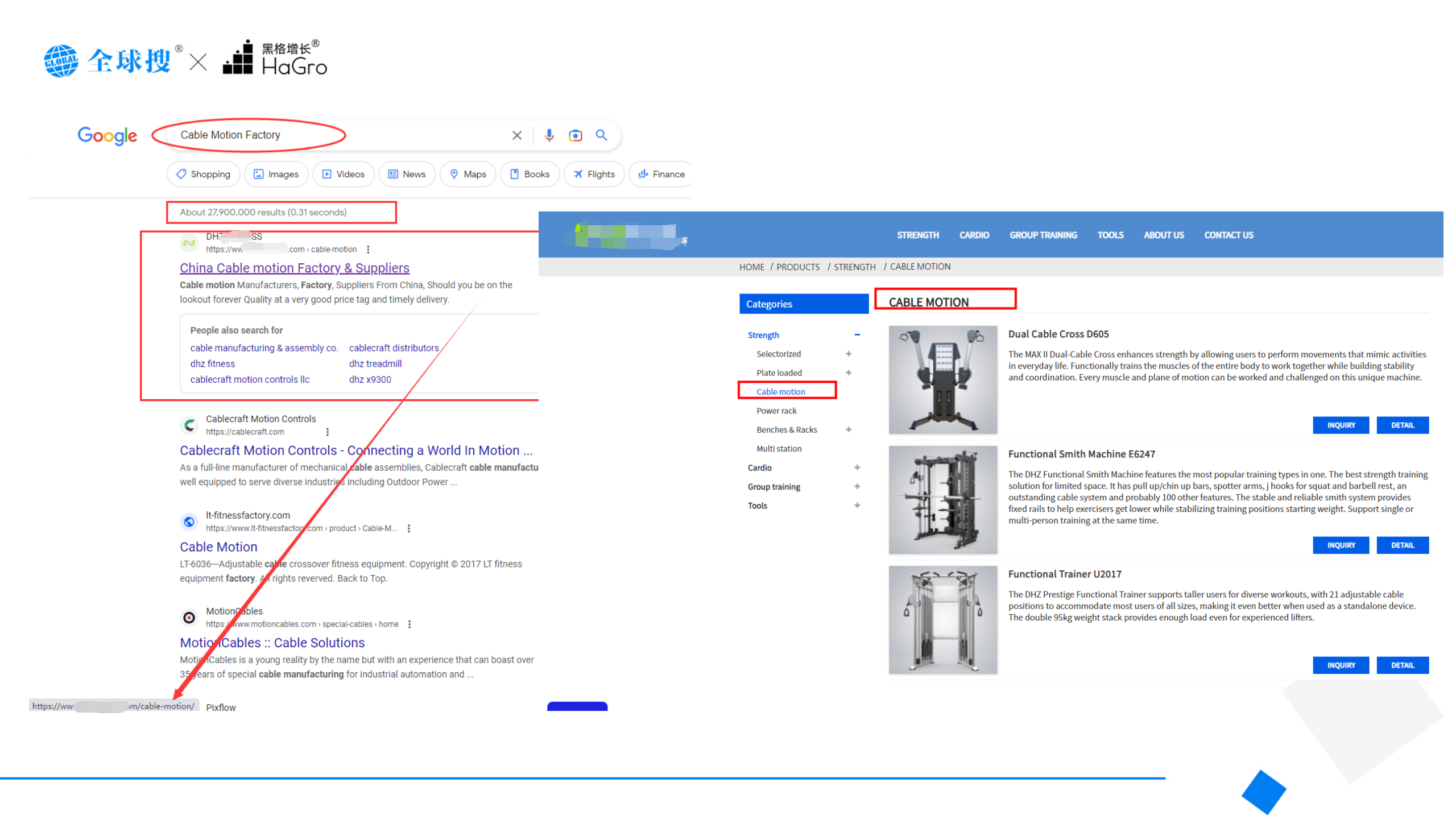Select the Images search filter tab
1456x819 pixels.
(x=276, y=174)
